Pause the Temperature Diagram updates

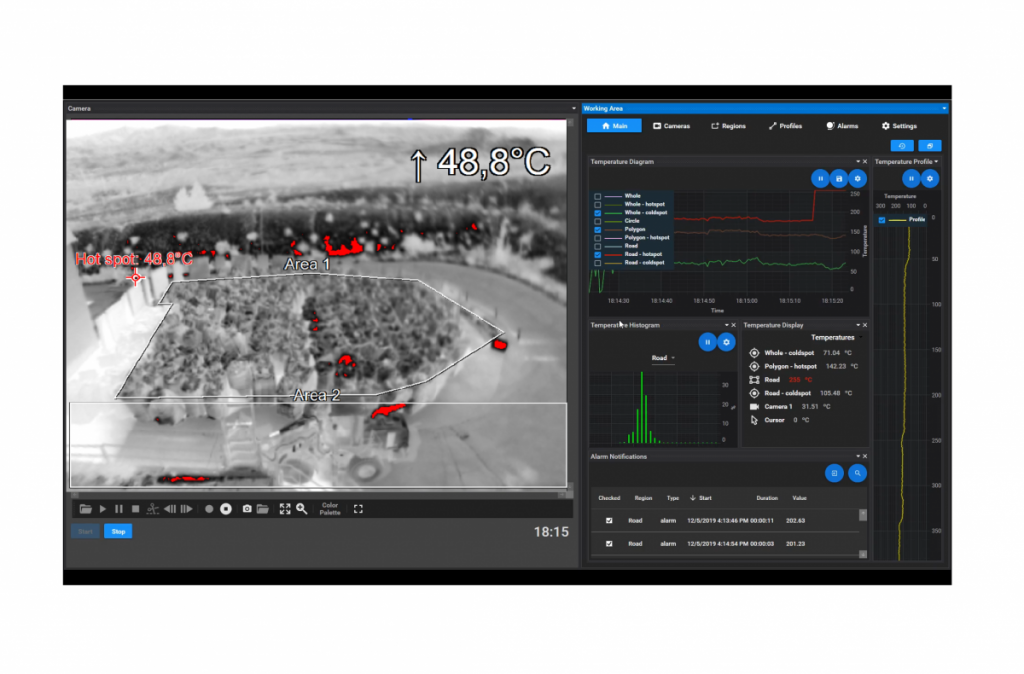[x=820, y=179]
